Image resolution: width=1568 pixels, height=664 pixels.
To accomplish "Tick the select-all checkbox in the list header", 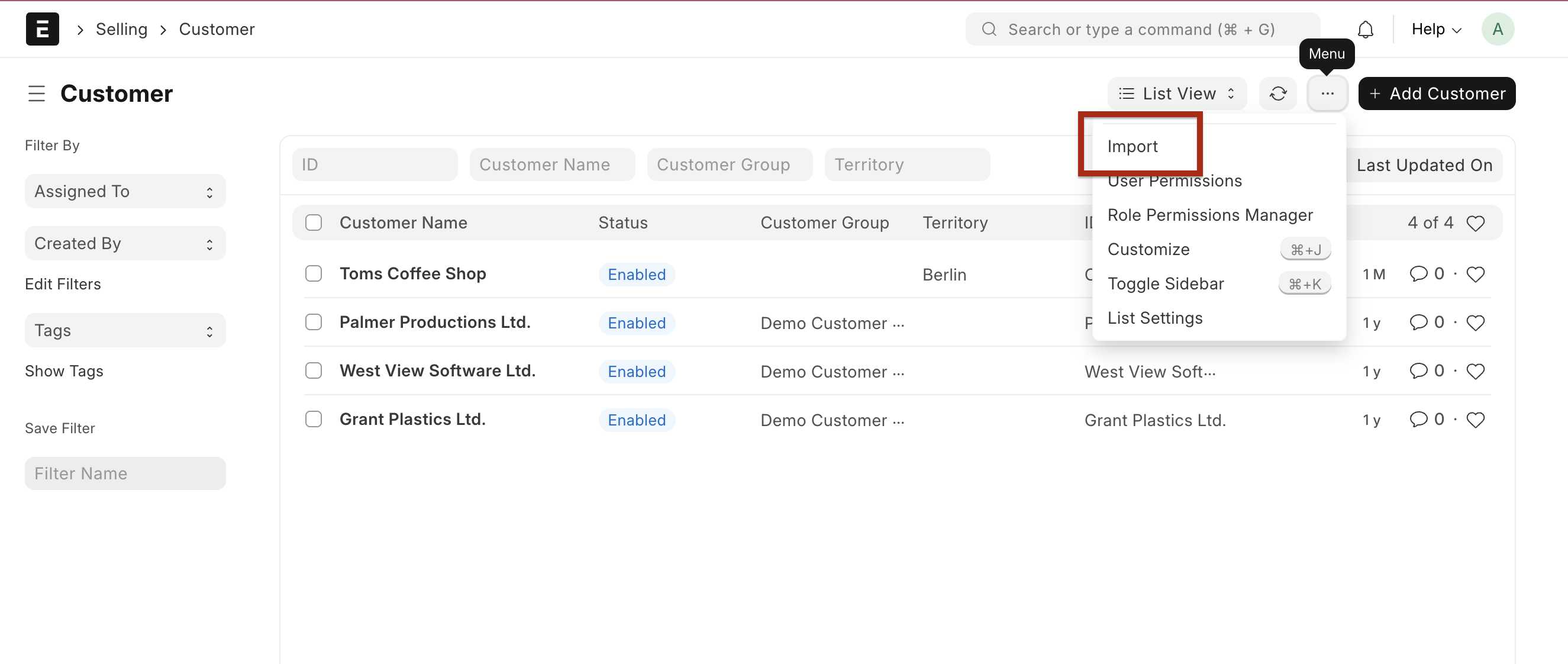I will coord(314,223).
